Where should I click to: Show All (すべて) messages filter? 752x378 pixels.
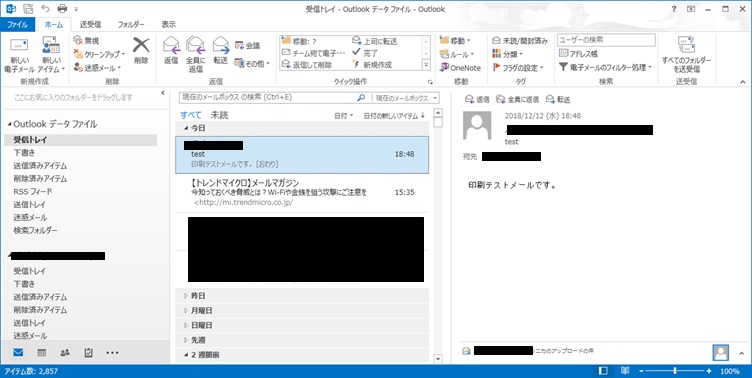click(x=191, y=115)
